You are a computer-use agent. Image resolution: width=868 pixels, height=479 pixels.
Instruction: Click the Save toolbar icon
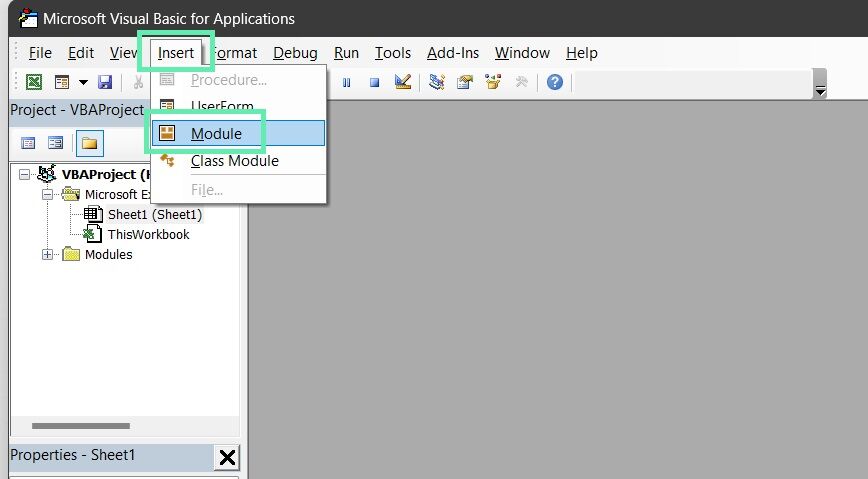tap(105, 82)
